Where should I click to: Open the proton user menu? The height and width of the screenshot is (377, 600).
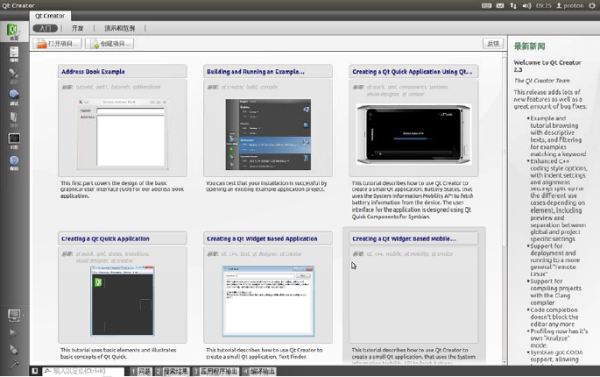570,5
